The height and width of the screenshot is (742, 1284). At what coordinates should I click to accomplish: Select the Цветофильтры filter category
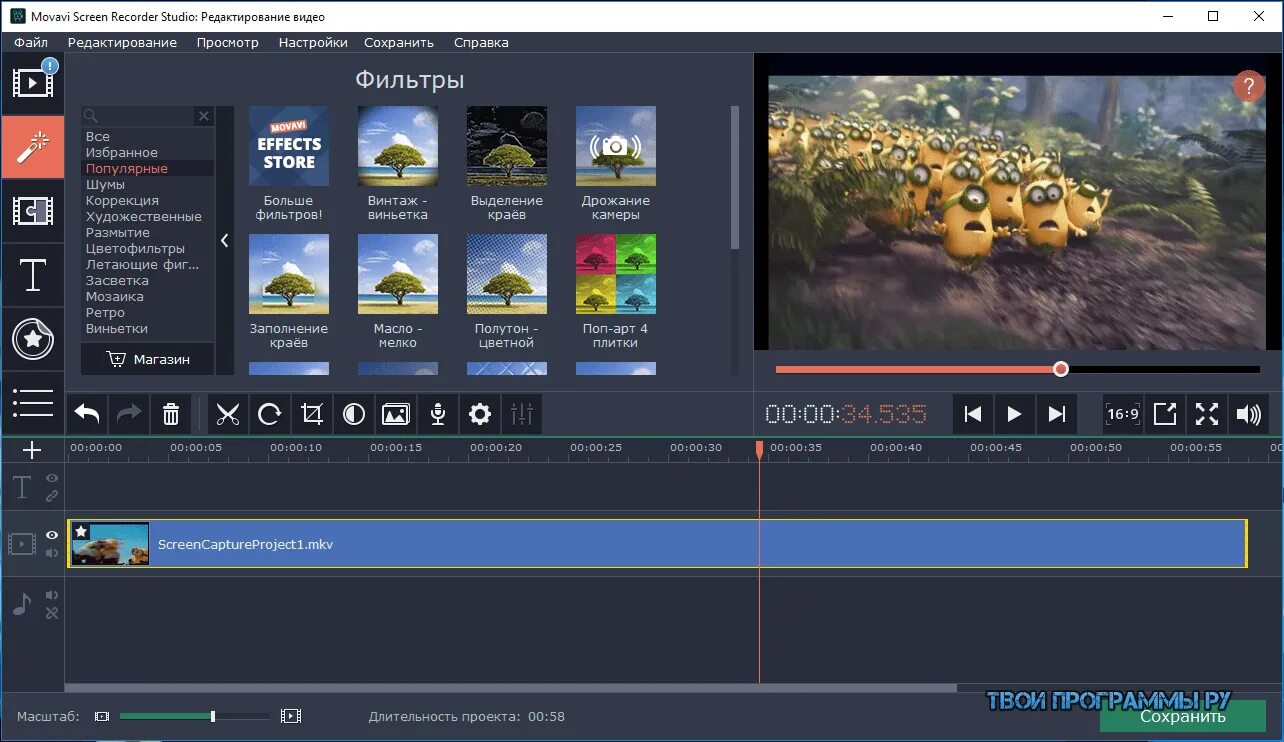coord(135,248)
